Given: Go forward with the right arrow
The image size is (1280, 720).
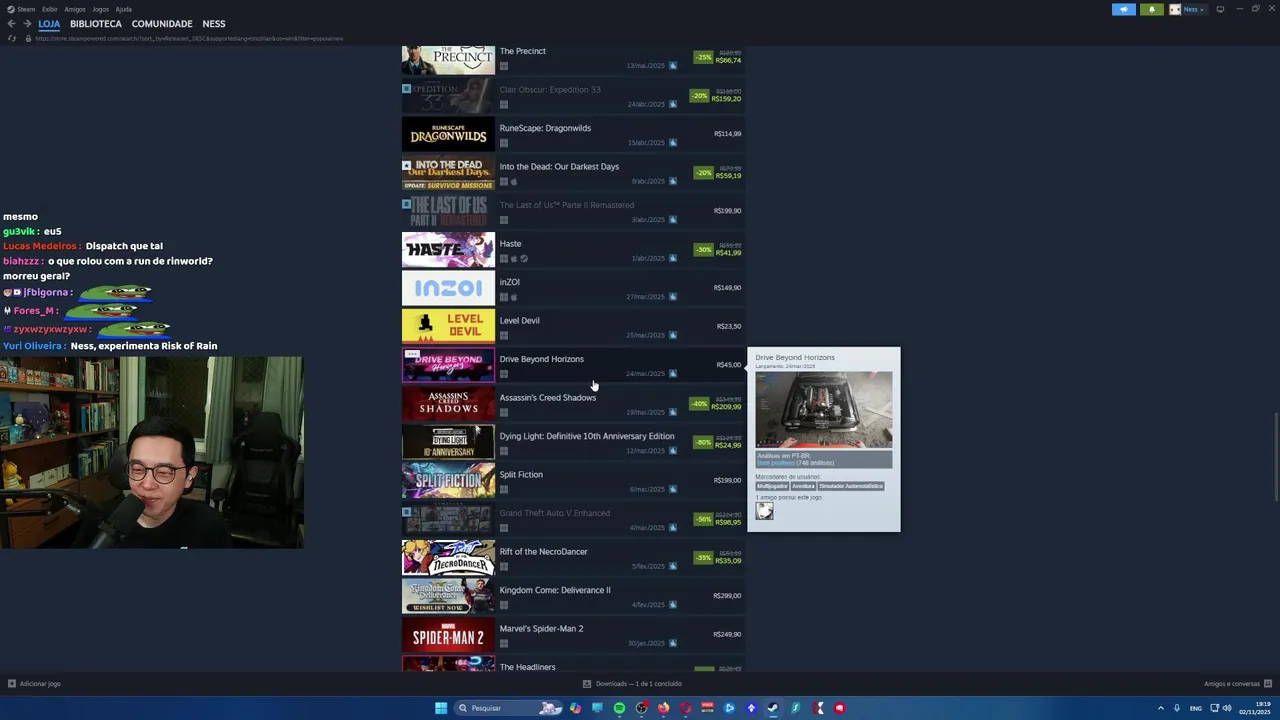Looking at the screenshot, I should click(27, 24).
